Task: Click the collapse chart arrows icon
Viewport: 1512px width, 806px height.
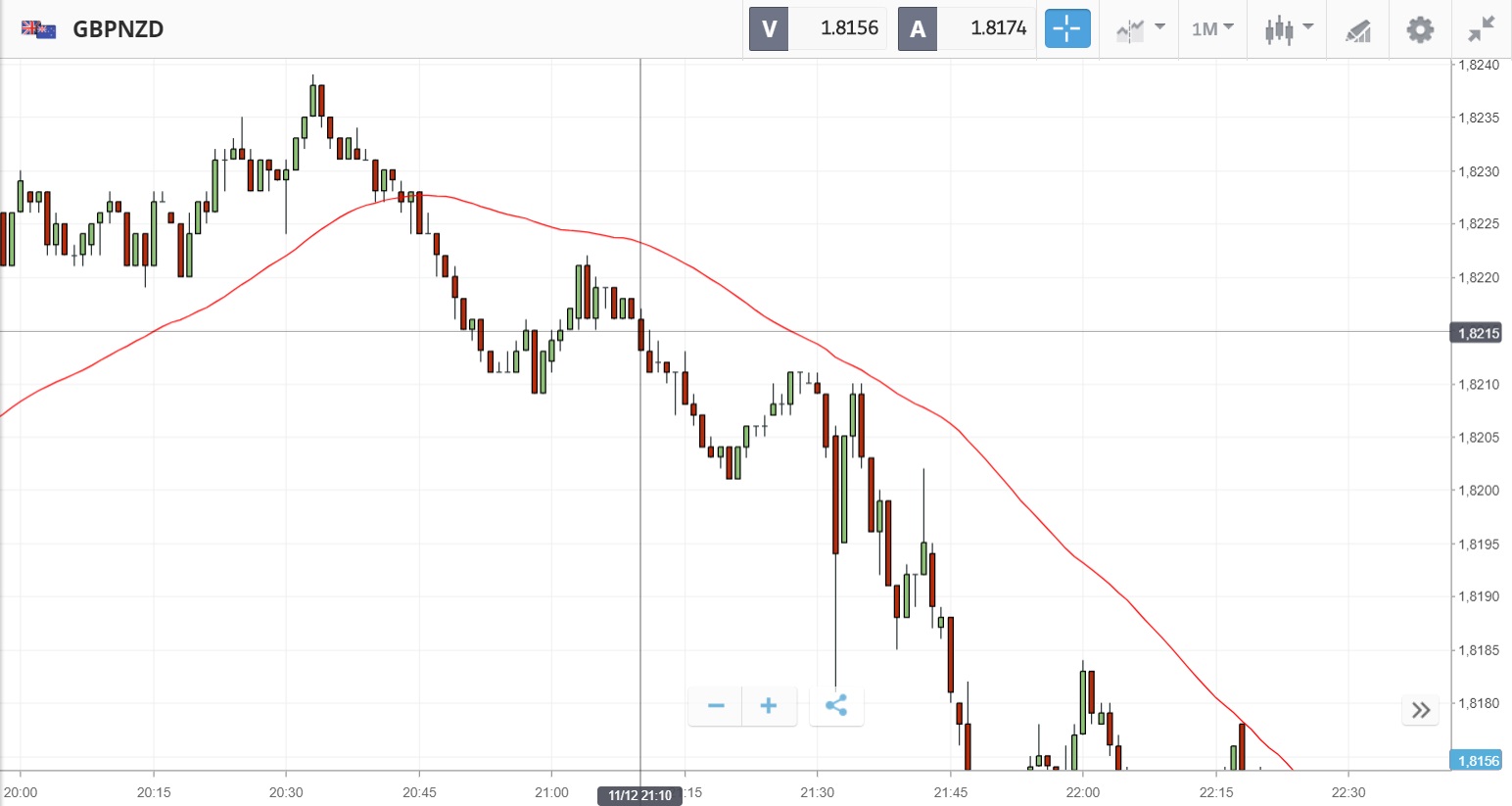Action: 1481,29
